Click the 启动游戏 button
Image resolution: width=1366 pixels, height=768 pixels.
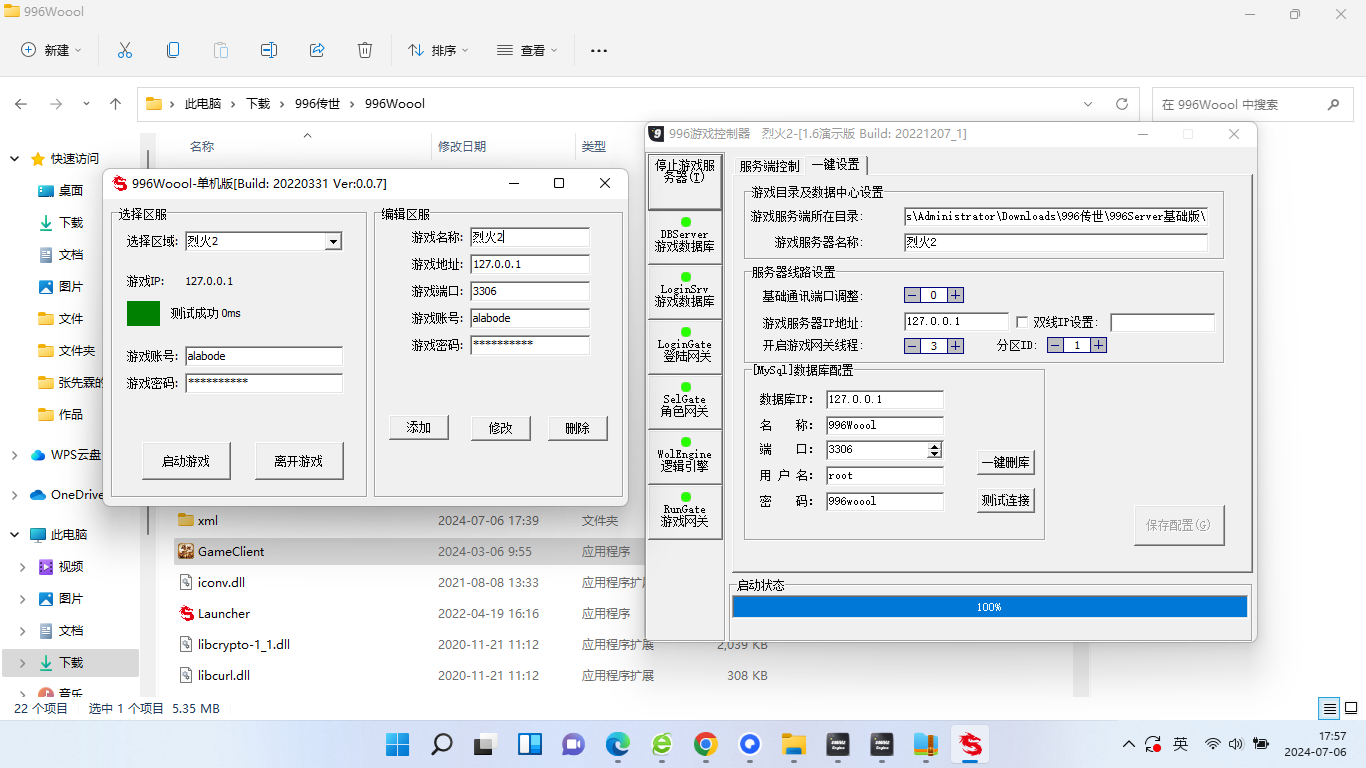[x=186, y=461]
